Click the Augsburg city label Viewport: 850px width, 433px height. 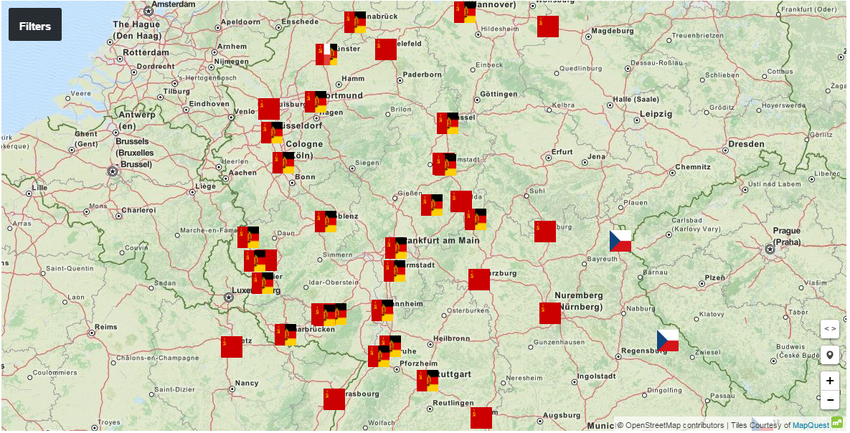pos(561,416)
